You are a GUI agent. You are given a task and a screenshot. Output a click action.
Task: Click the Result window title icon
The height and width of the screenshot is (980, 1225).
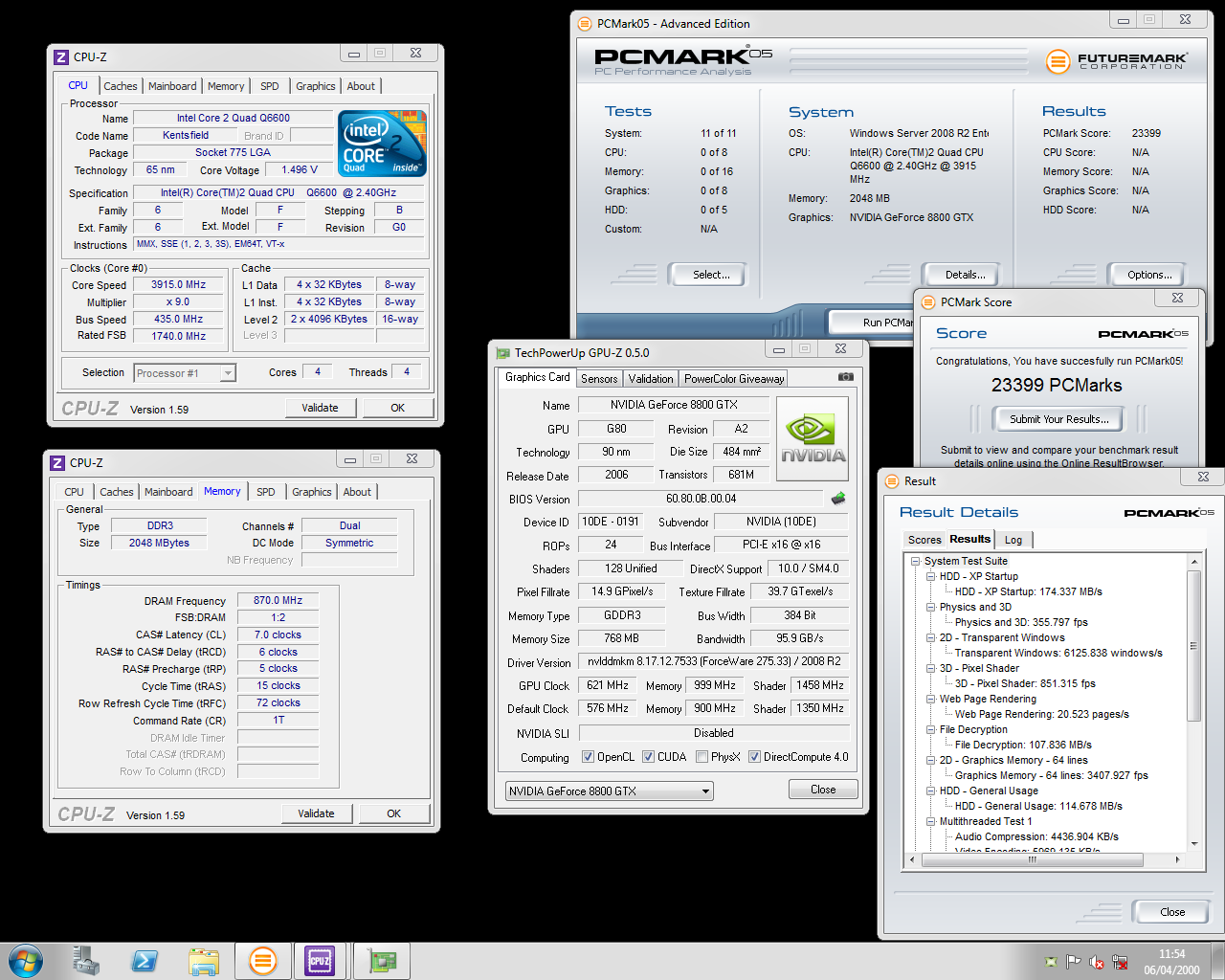[891, 481]
